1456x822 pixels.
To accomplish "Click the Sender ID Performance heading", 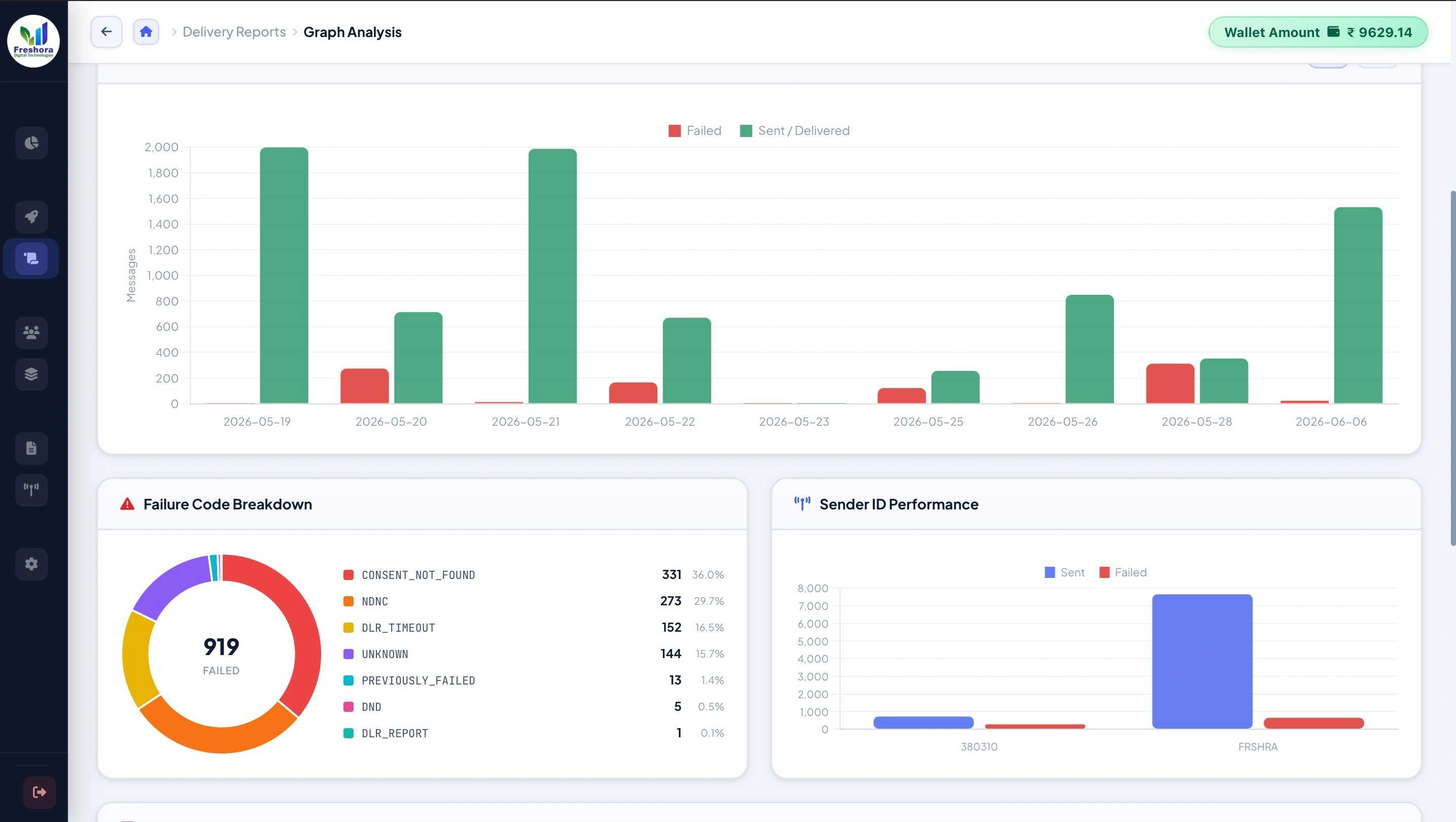I will coord(898,504).
